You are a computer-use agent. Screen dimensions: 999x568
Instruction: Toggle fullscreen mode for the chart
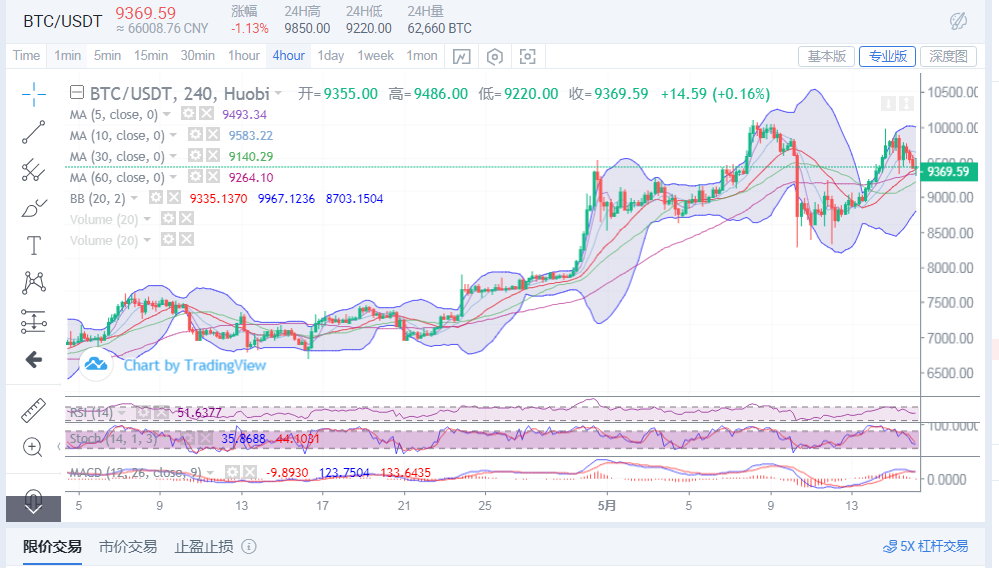528,56
